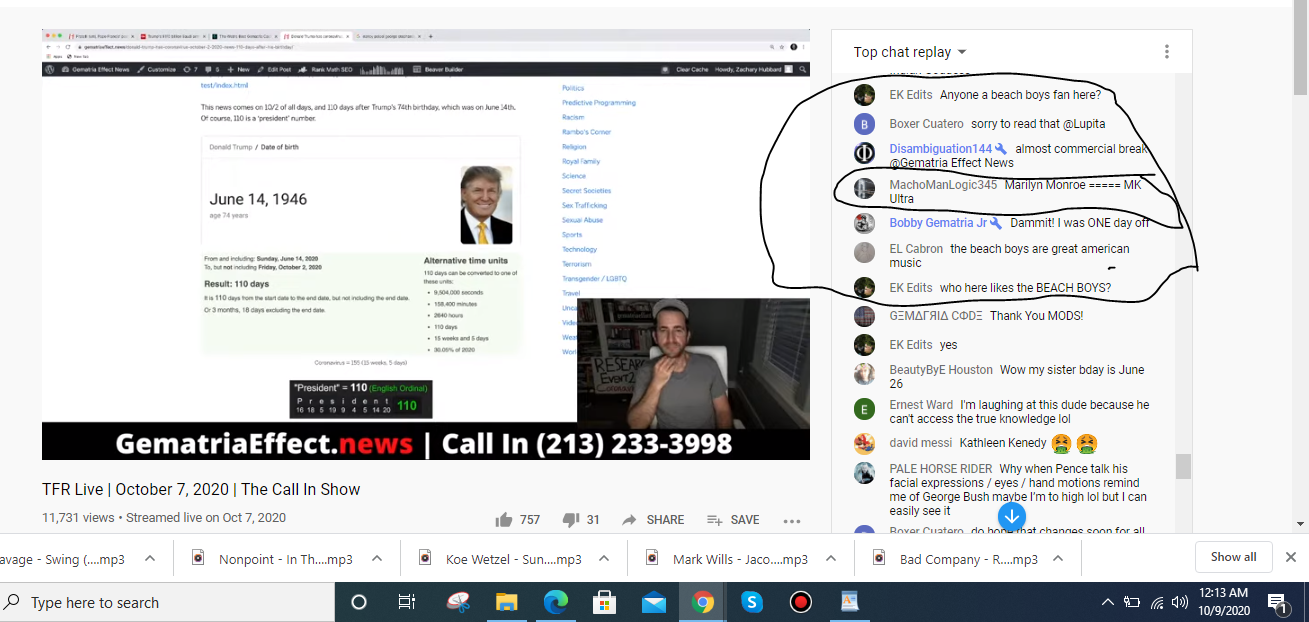Open the Mail app from taskbar
Image resolution: width=1309 pixels, height=622 pixels.
(654, 602)
